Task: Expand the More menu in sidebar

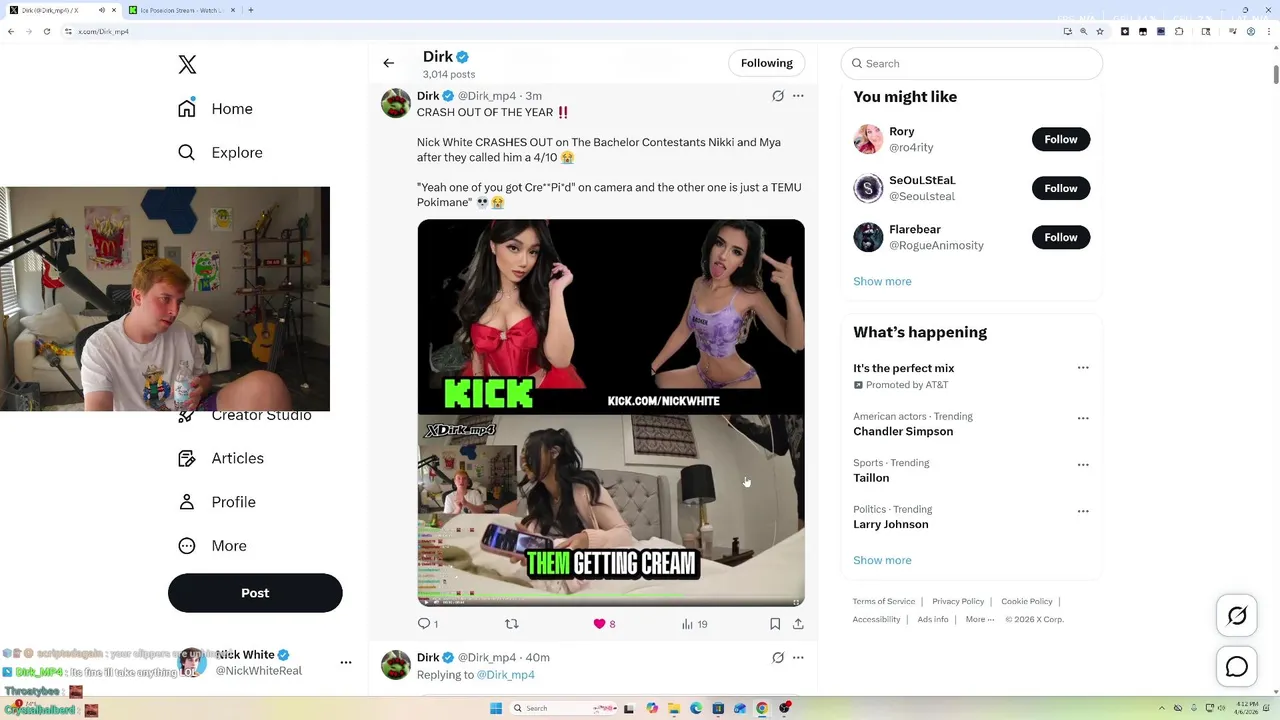Action: 213,546
